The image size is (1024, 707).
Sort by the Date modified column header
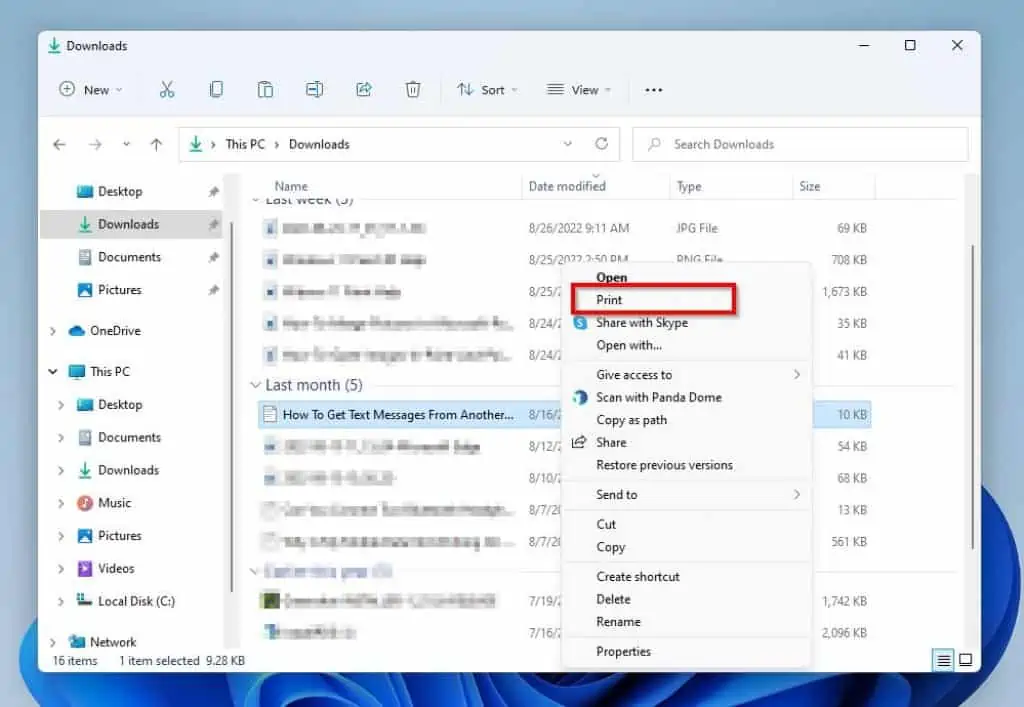coord(567,186)
